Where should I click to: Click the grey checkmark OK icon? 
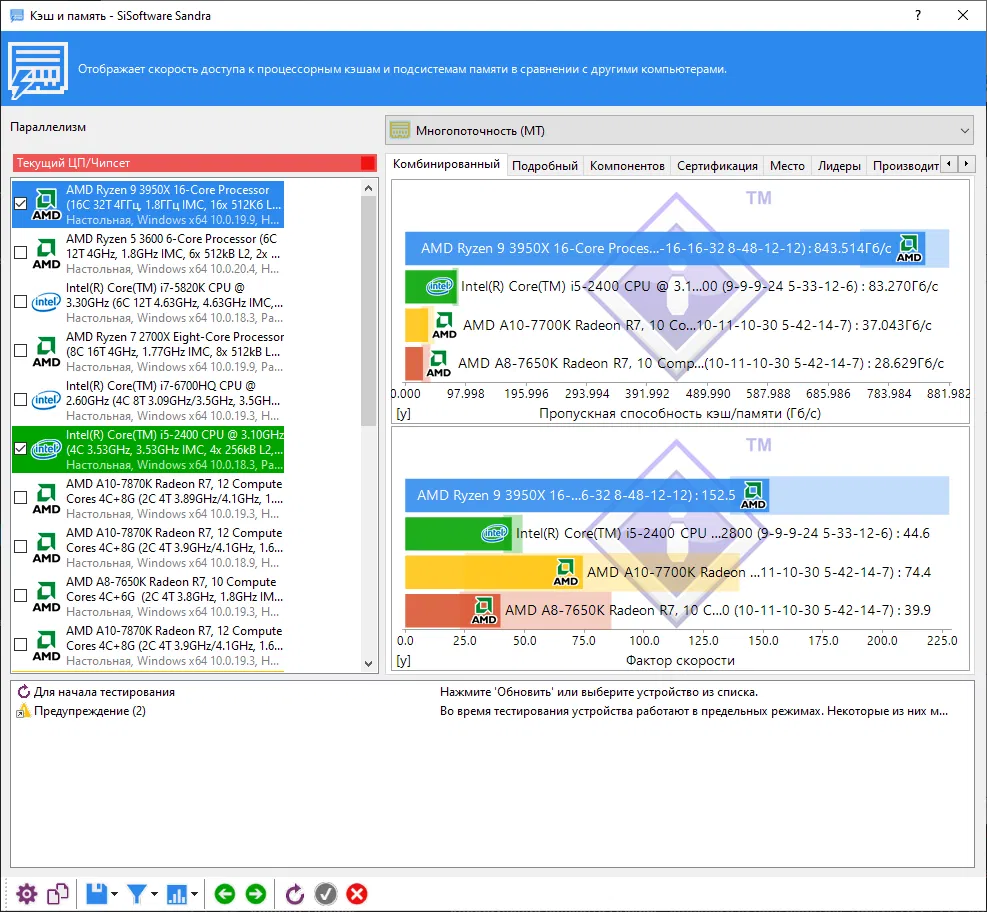pos(325,894)
